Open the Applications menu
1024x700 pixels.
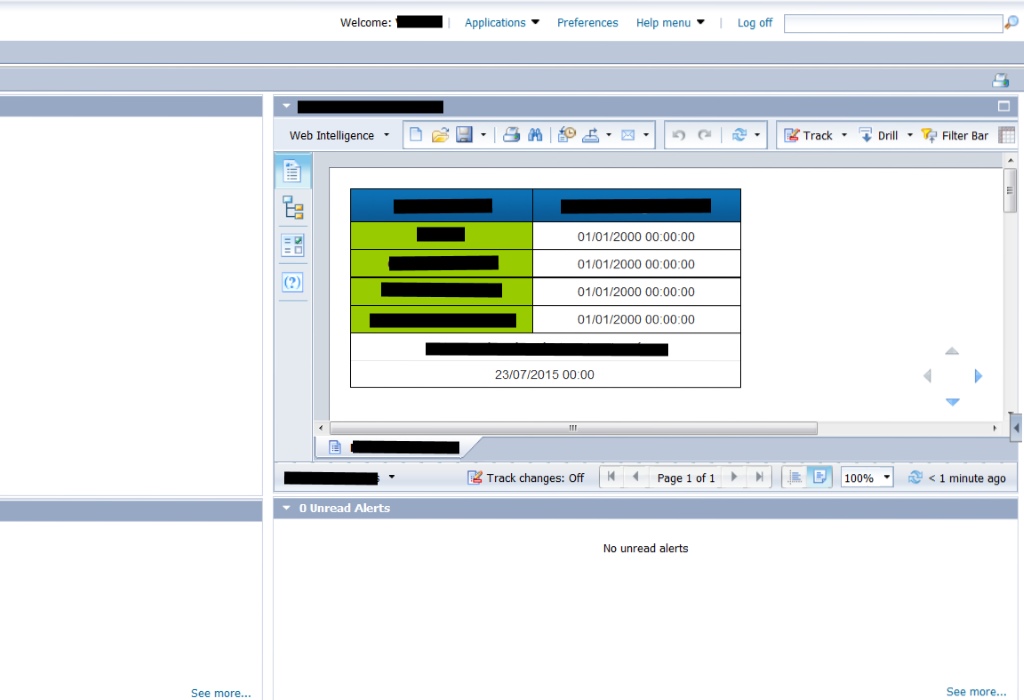click(502, 22)
